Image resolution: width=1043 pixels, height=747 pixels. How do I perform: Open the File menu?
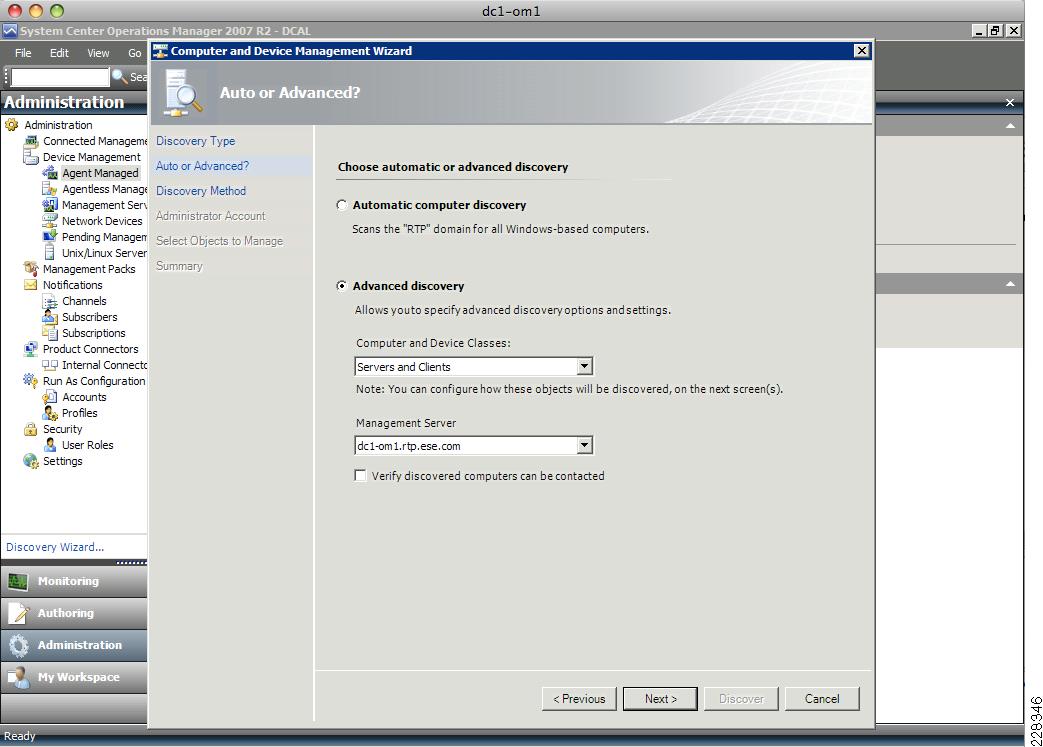[23, 53]
